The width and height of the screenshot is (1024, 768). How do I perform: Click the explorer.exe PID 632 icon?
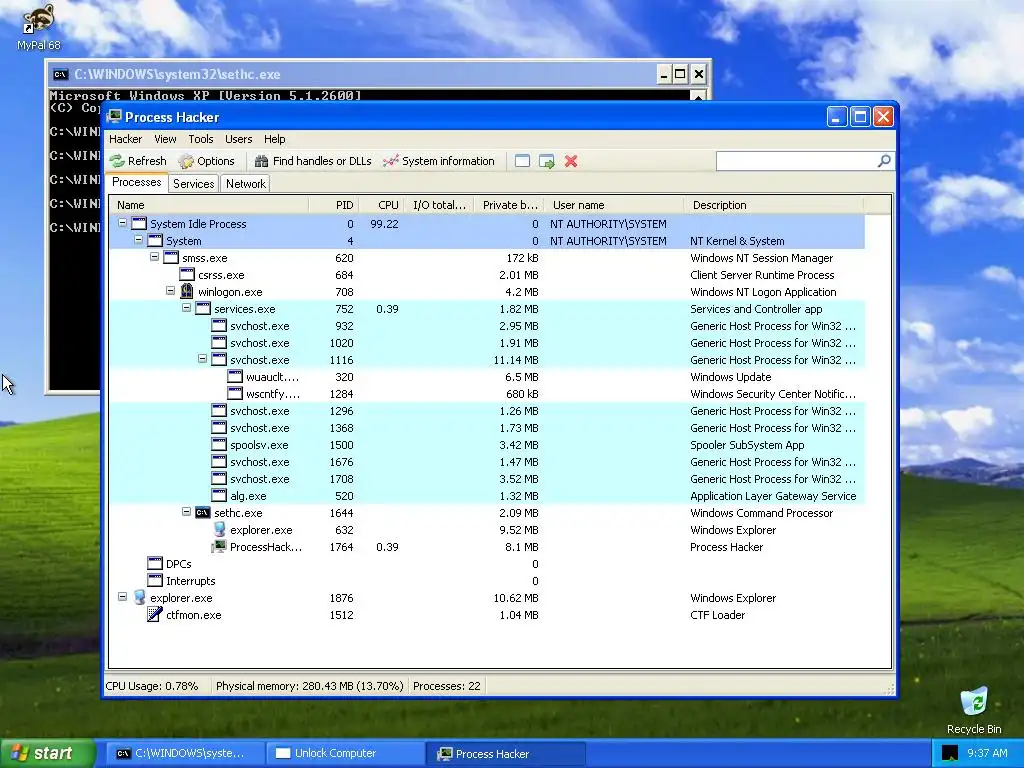[x=219, y=530]
